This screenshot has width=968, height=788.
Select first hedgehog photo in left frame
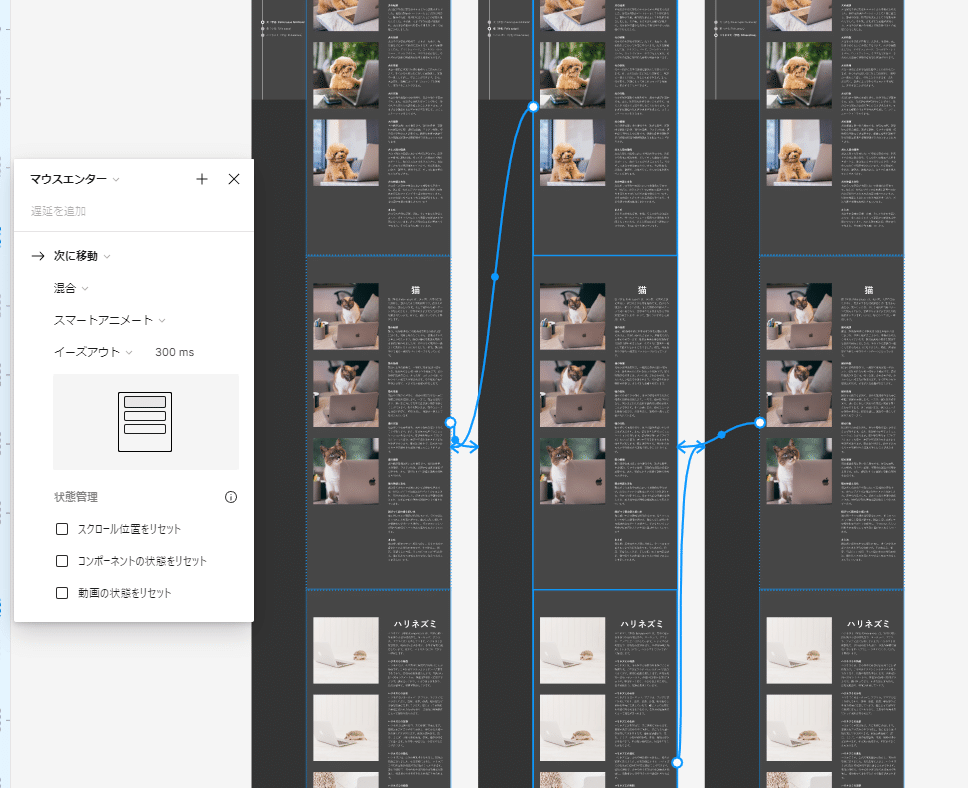(x=346, y=650)
